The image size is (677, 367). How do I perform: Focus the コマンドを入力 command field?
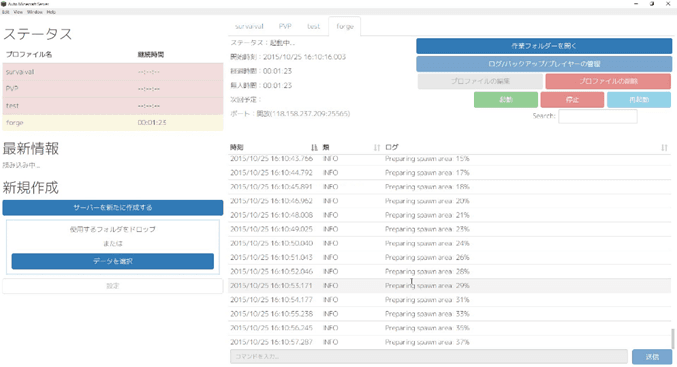pyautogui.click(x=428, y=357)
